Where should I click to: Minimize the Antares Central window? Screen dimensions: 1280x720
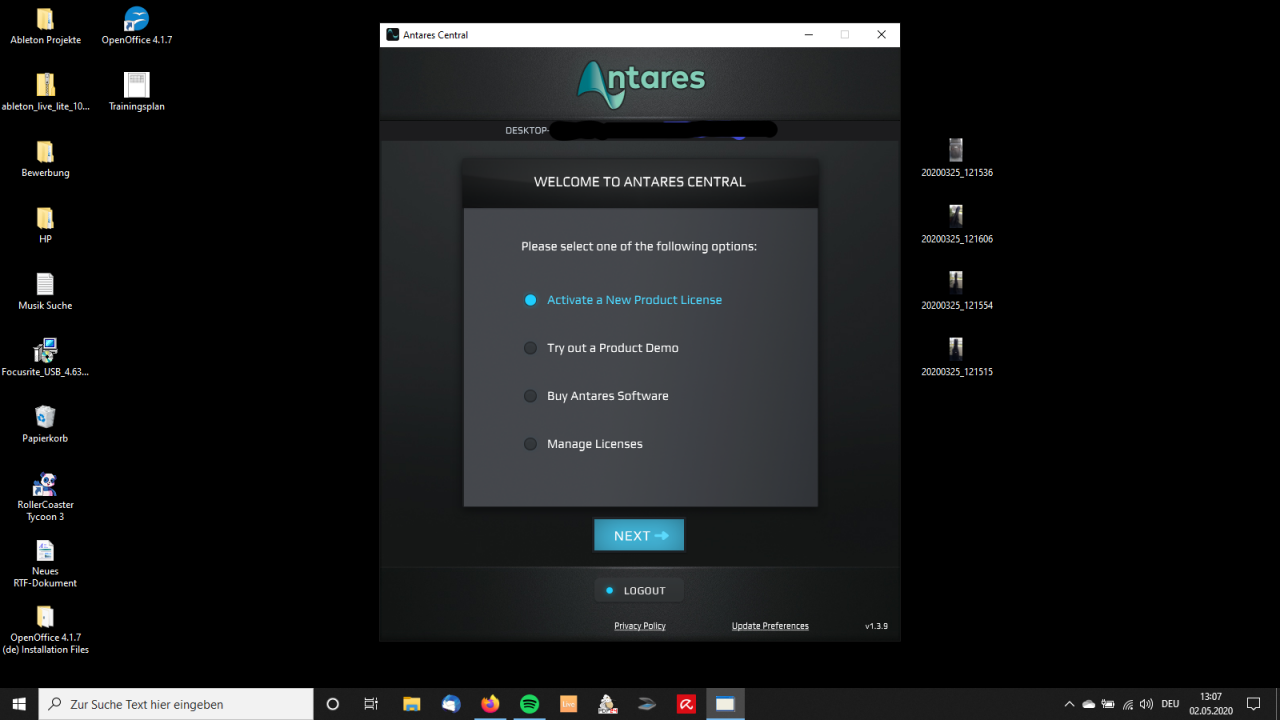pos(808,35)
